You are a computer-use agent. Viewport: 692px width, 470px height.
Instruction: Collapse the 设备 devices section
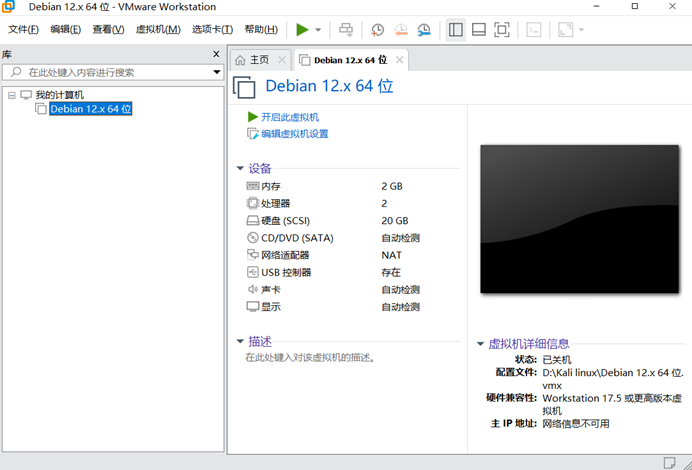coord(240,168)
